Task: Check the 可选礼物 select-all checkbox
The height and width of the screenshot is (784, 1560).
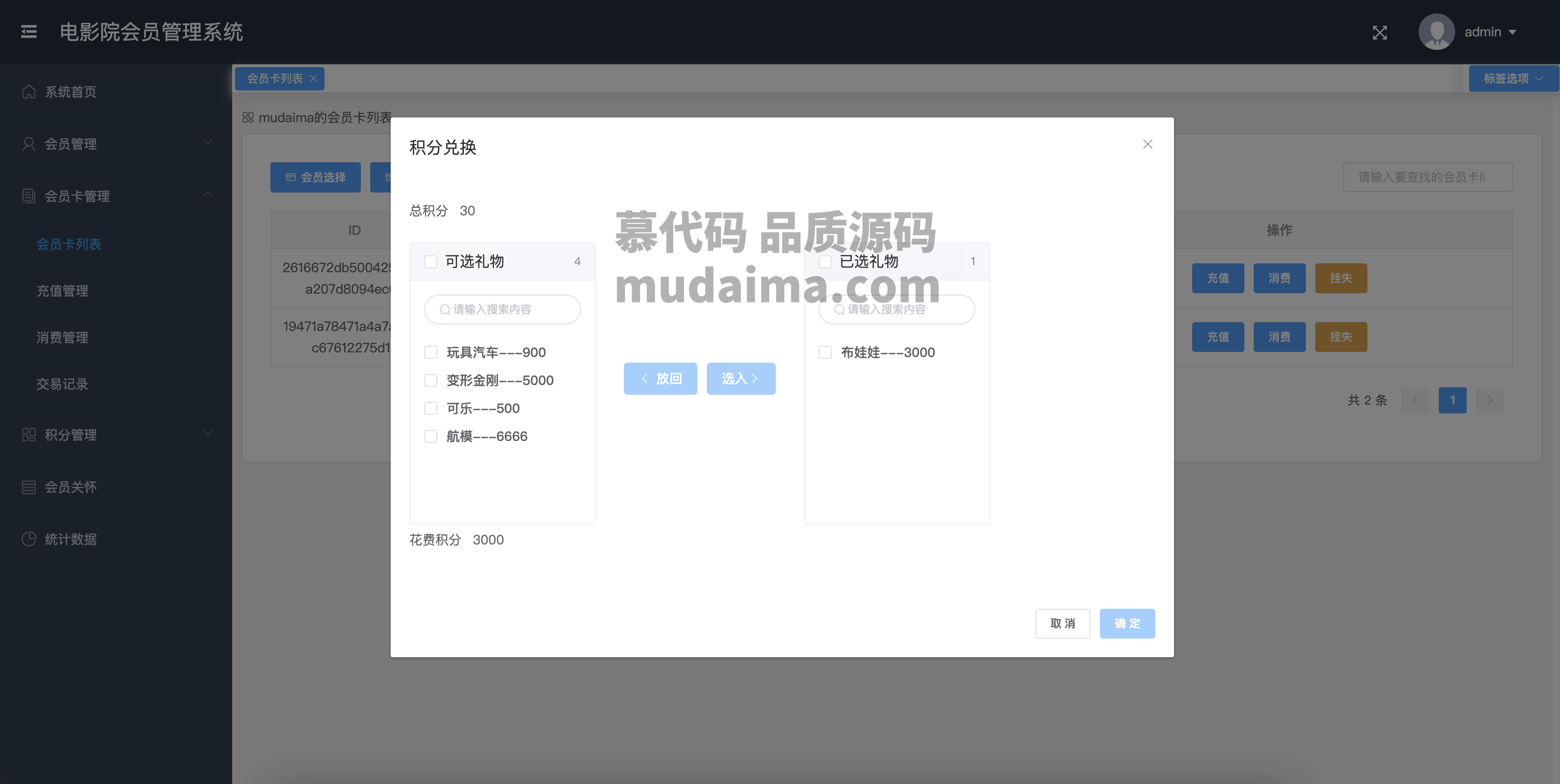Action: point(431,261)
